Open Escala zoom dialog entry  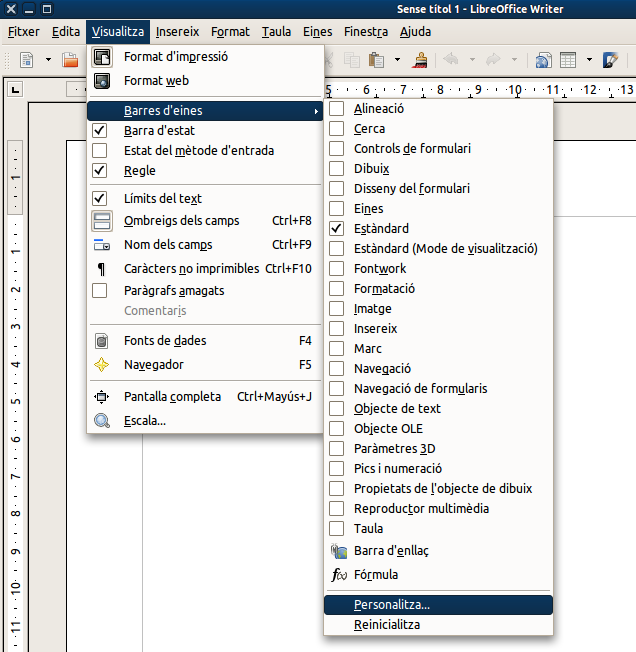[x=205, y=421]
